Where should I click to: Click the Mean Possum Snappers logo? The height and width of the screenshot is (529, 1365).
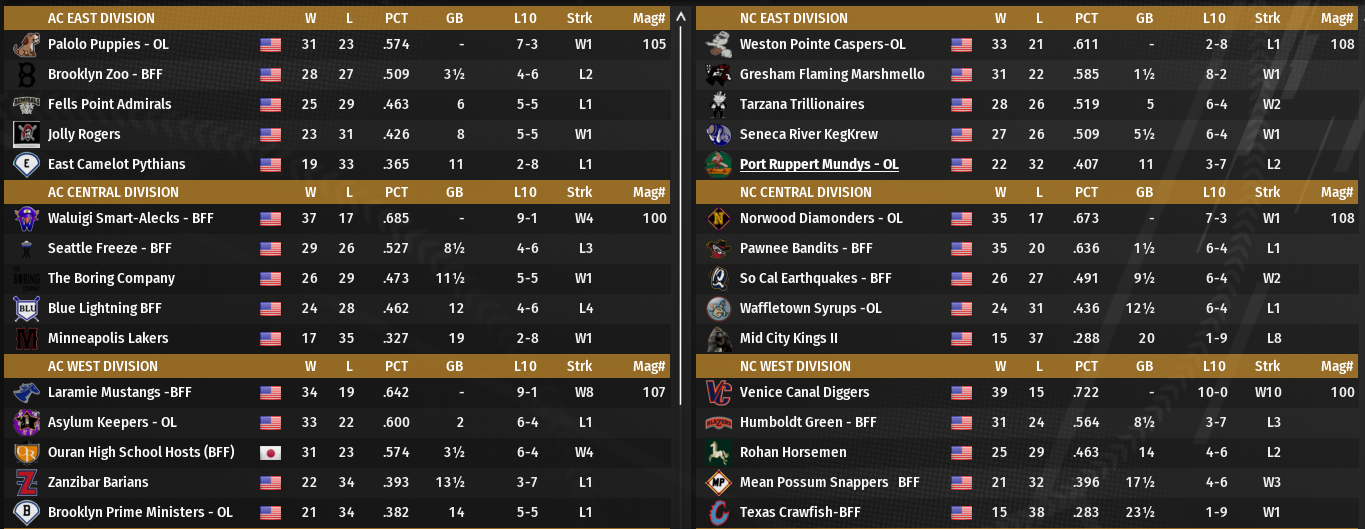pos(718,483)
